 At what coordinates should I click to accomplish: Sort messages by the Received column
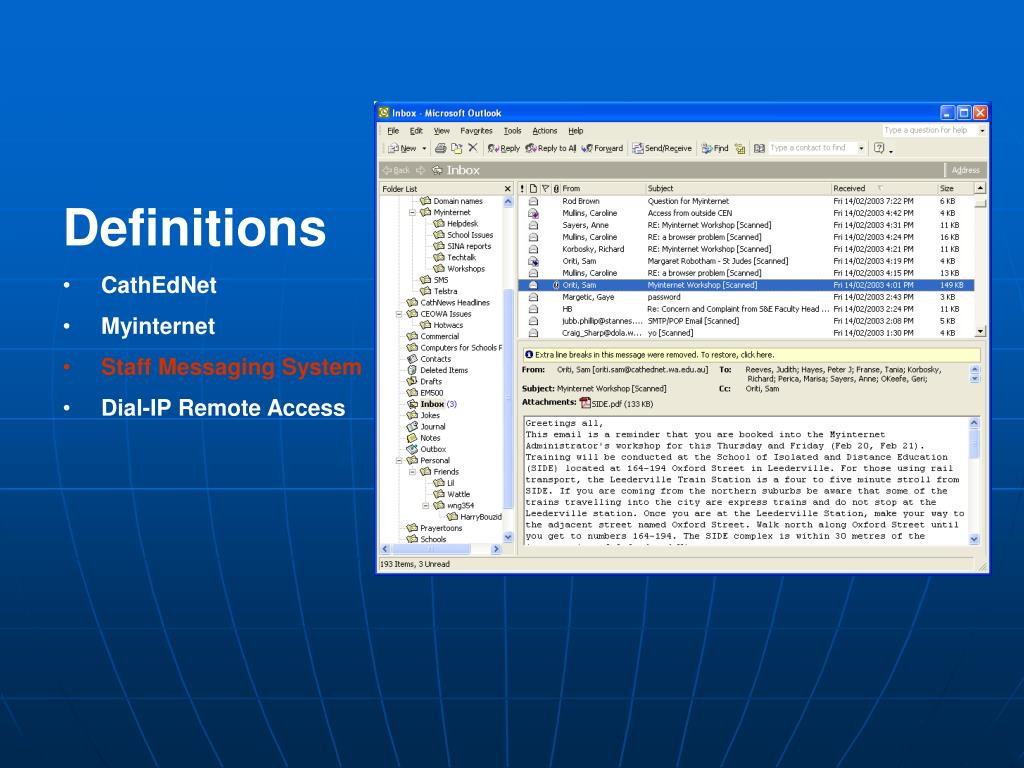tap(883, 188)
